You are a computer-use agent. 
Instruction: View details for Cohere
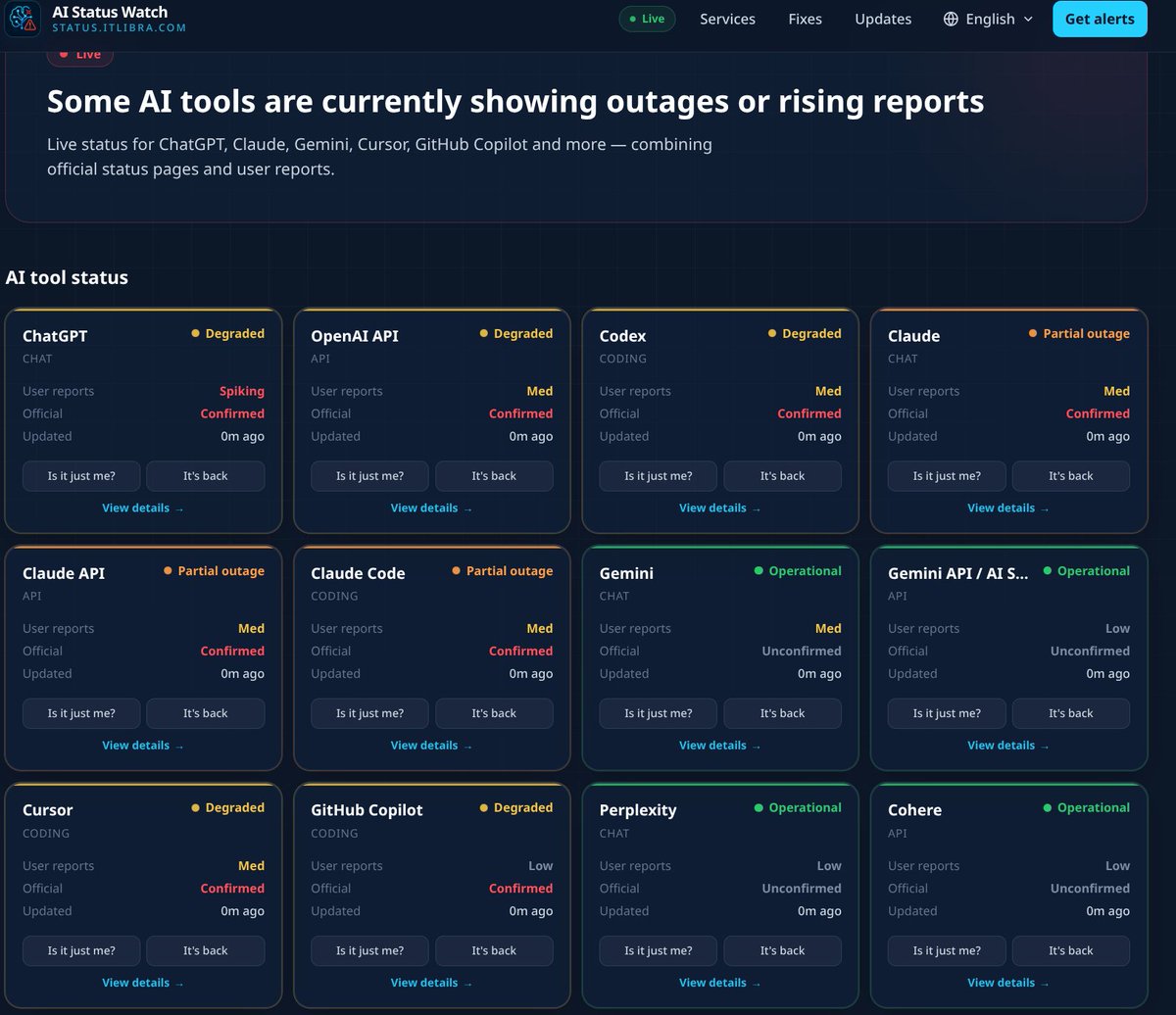tap(1008, 982)
